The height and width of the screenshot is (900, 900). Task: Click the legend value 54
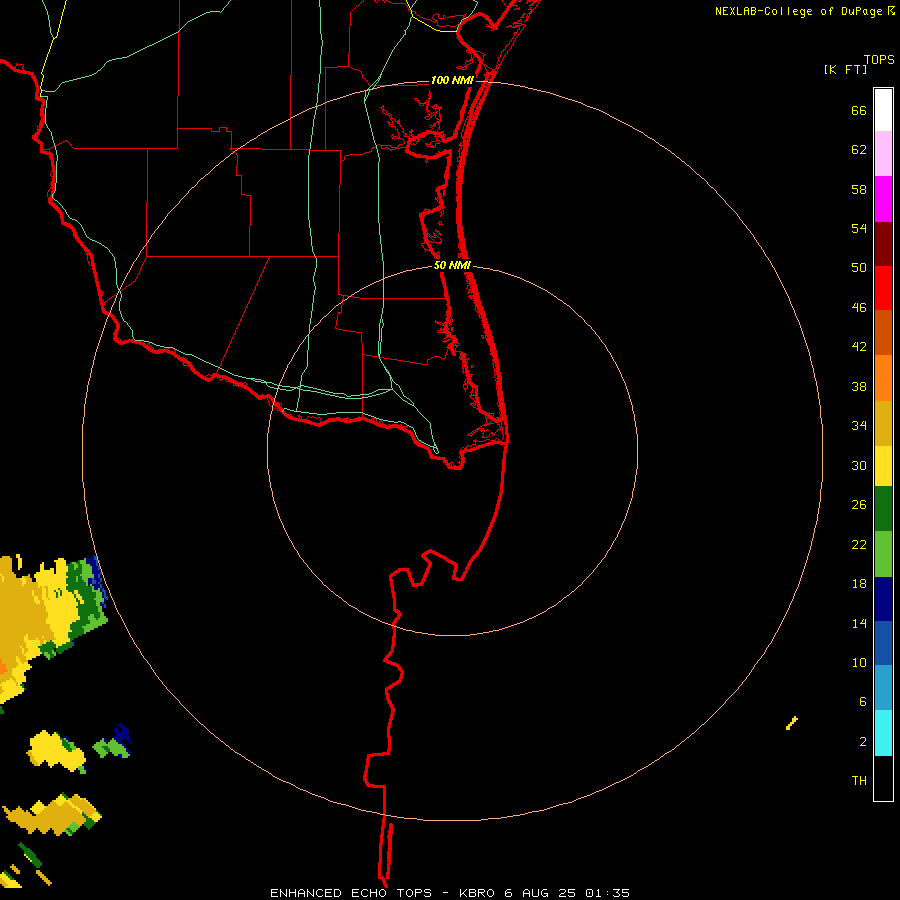point(859,228)
